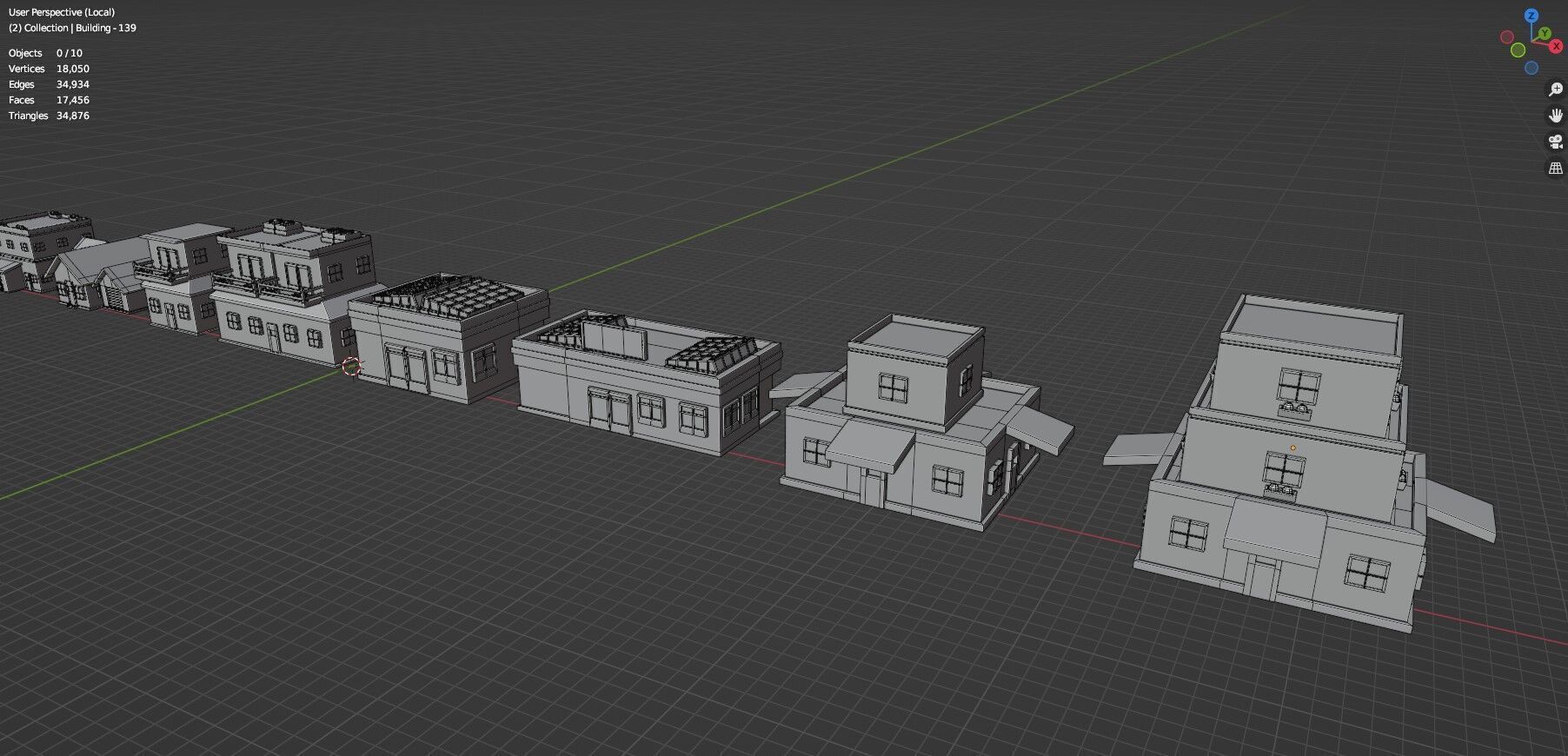Click the red X axis gizmo handle
The width and height of the screenshot is (1568, 756).
tap(1556, 46)
